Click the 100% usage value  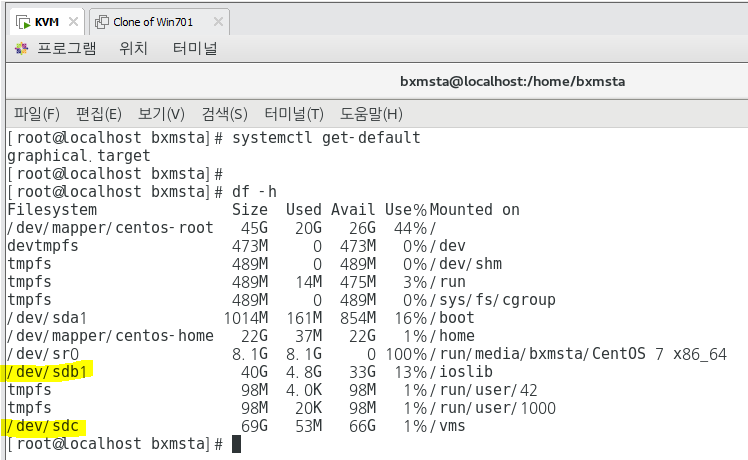coord(406,354)
